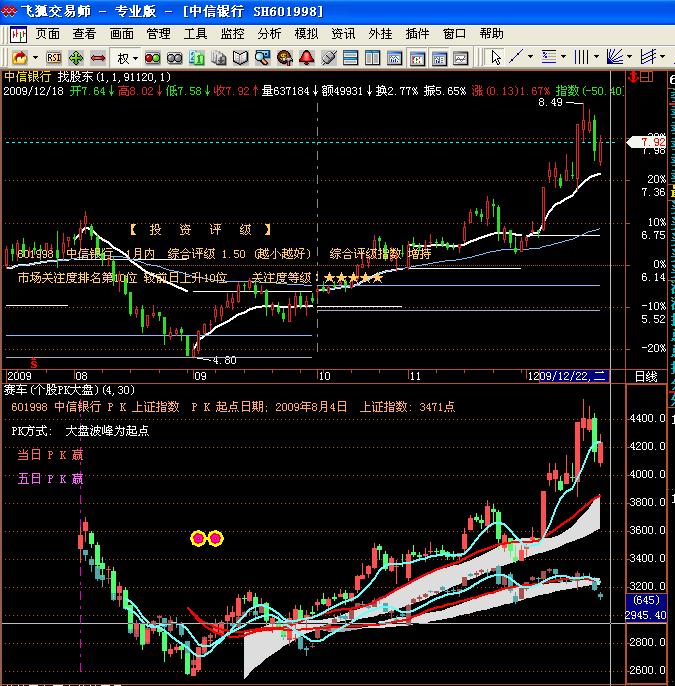The height and width of the screenshot is (686, 675).
Task: Expand the vertical lines tool dropdown arrow
Action: pyautogui.click(x=596, y=56)
